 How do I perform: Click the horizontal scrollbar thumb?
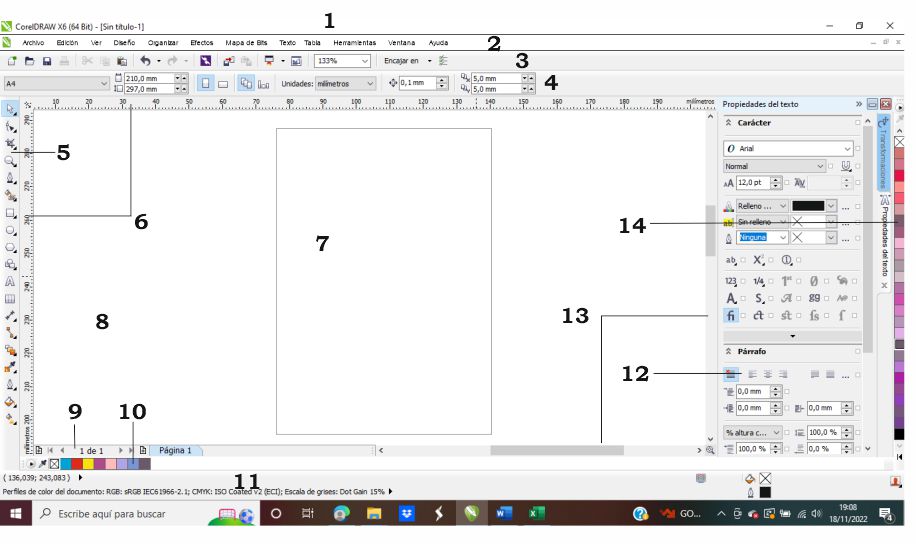[x=557, y=451]
